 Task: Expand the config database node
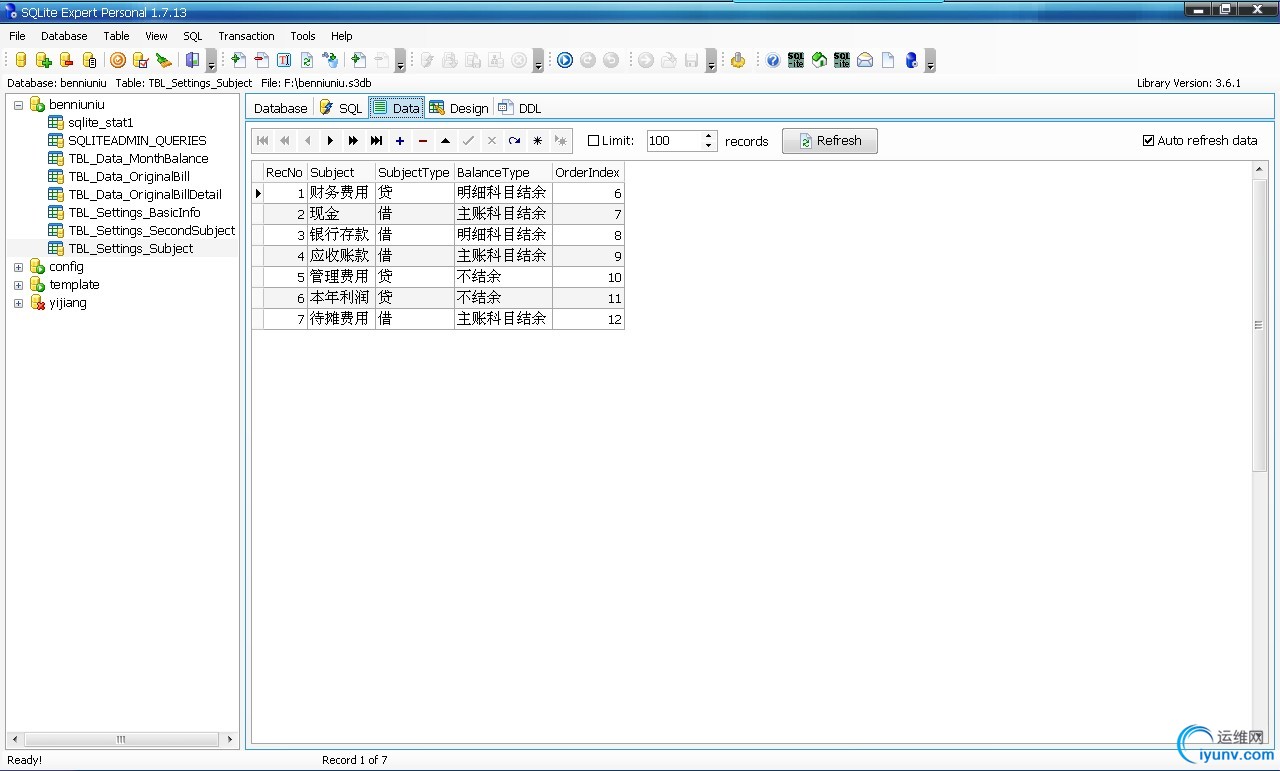coord(18,267)
